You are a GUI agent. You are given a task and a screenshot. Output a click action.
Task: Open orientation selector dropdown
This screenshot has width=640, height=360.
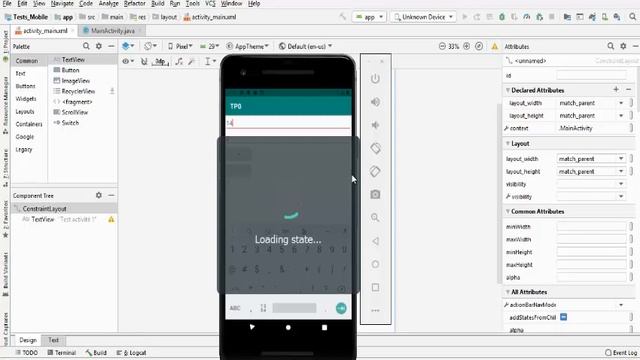point(150,46)
